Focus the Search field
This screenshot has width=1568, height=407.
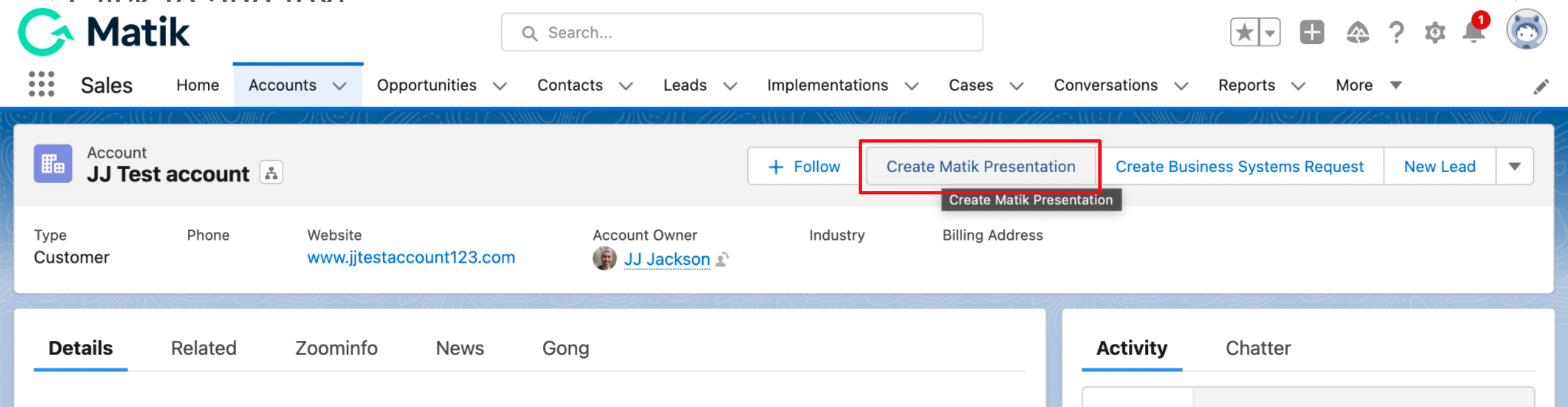click(741, 33)
